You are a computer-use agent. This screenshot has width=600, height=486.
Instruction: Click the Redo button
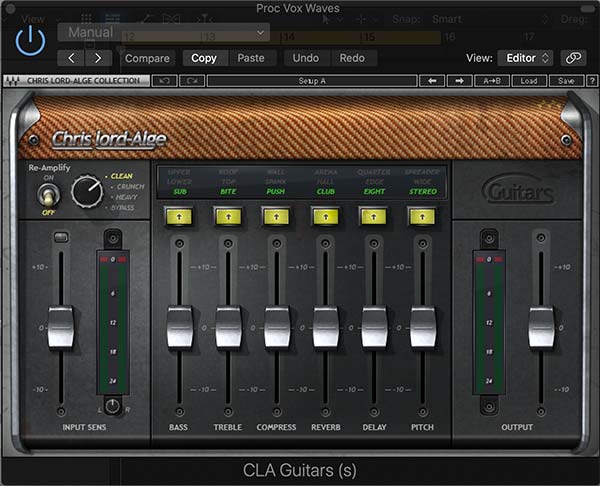coord(352,58)
